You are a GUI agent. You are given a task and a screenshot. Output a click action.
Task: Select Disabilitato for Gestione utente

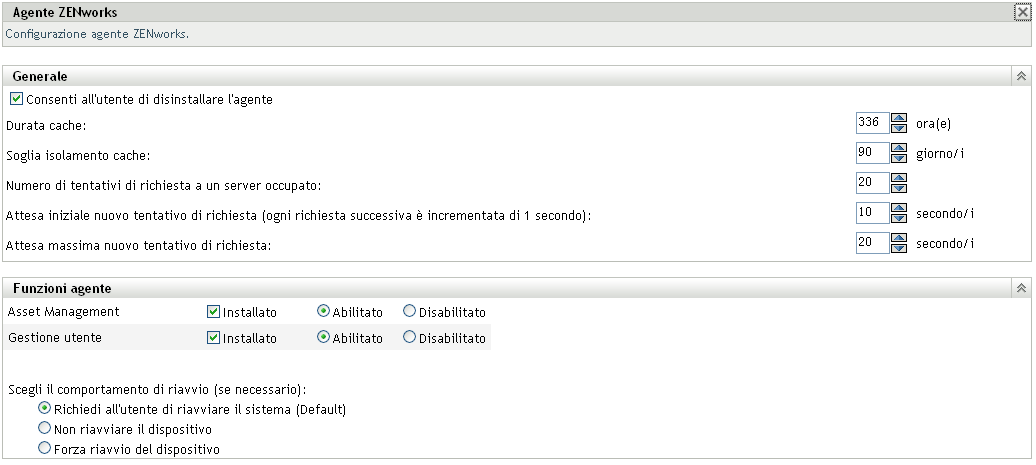[x=409, y=338]
